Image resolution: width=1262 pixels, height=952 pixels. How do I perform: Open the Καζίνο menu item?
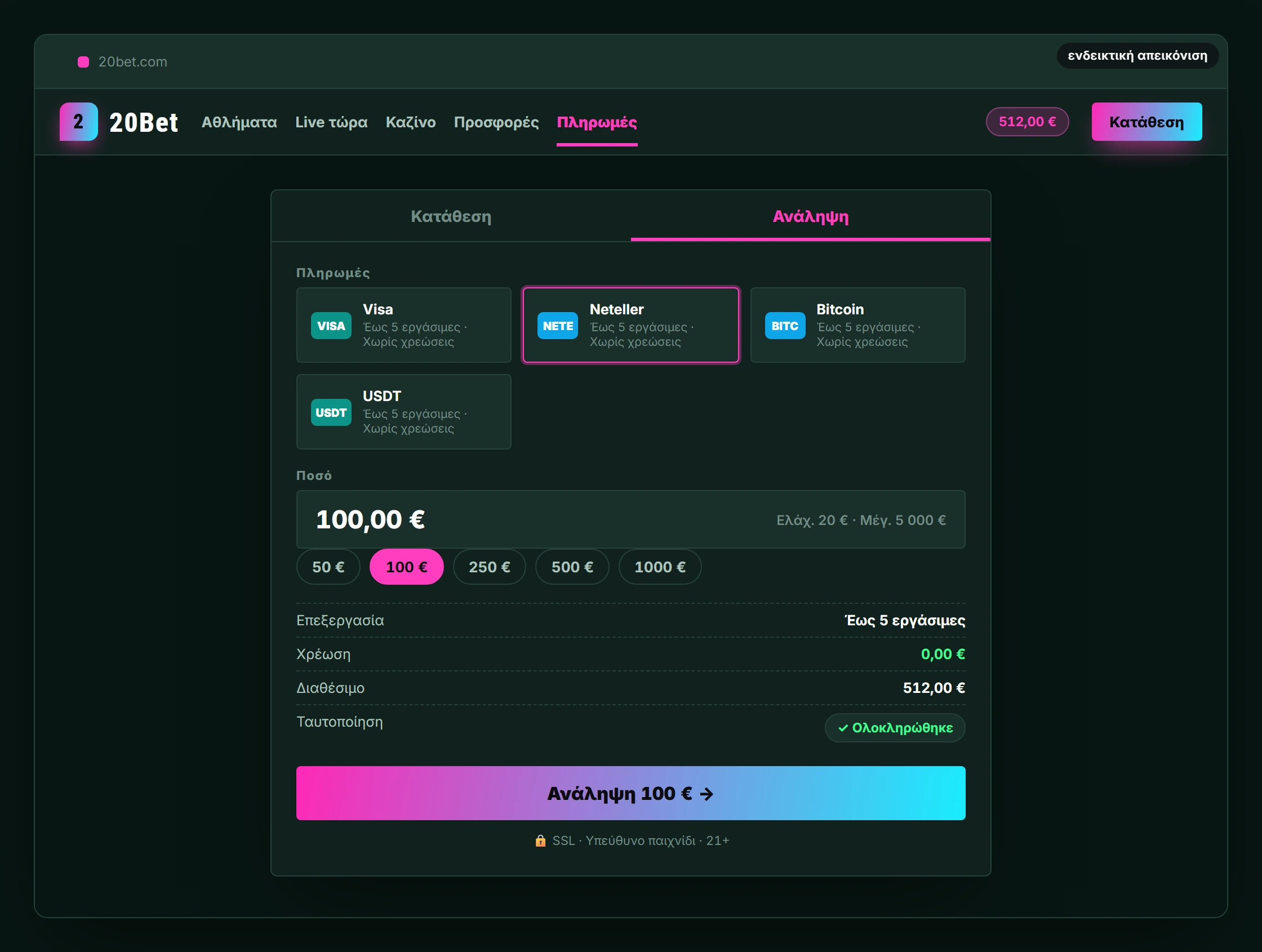(411, 122)
